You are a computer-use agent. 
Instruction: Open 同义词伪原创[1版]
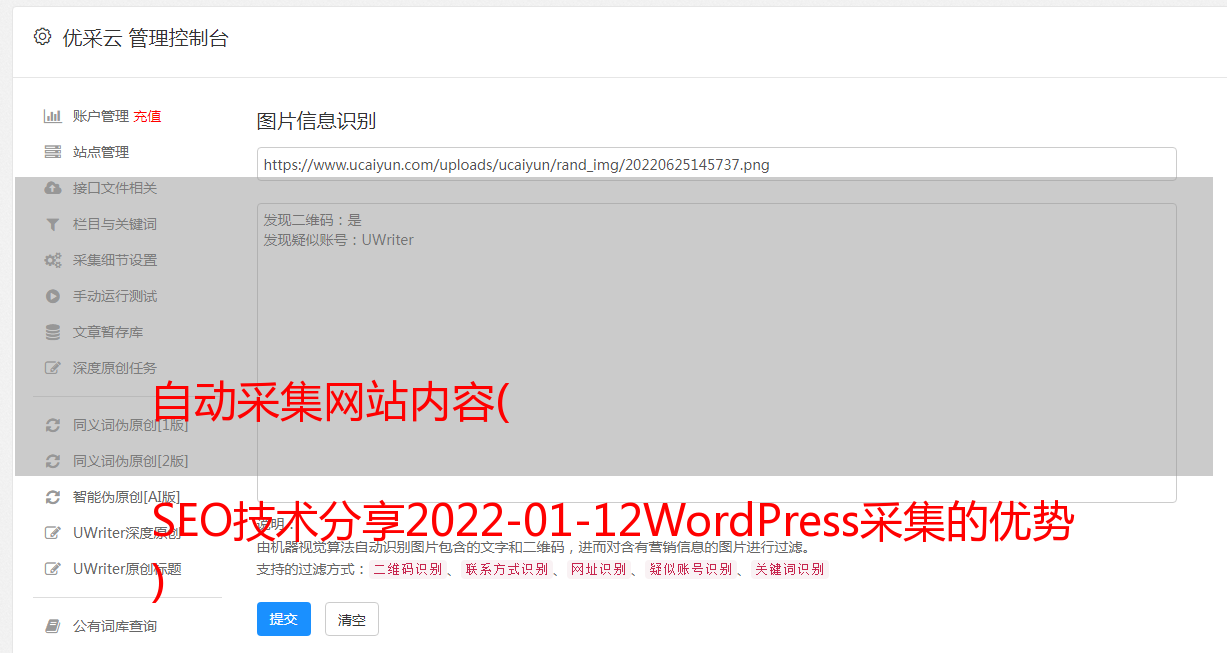click(130, 425)
